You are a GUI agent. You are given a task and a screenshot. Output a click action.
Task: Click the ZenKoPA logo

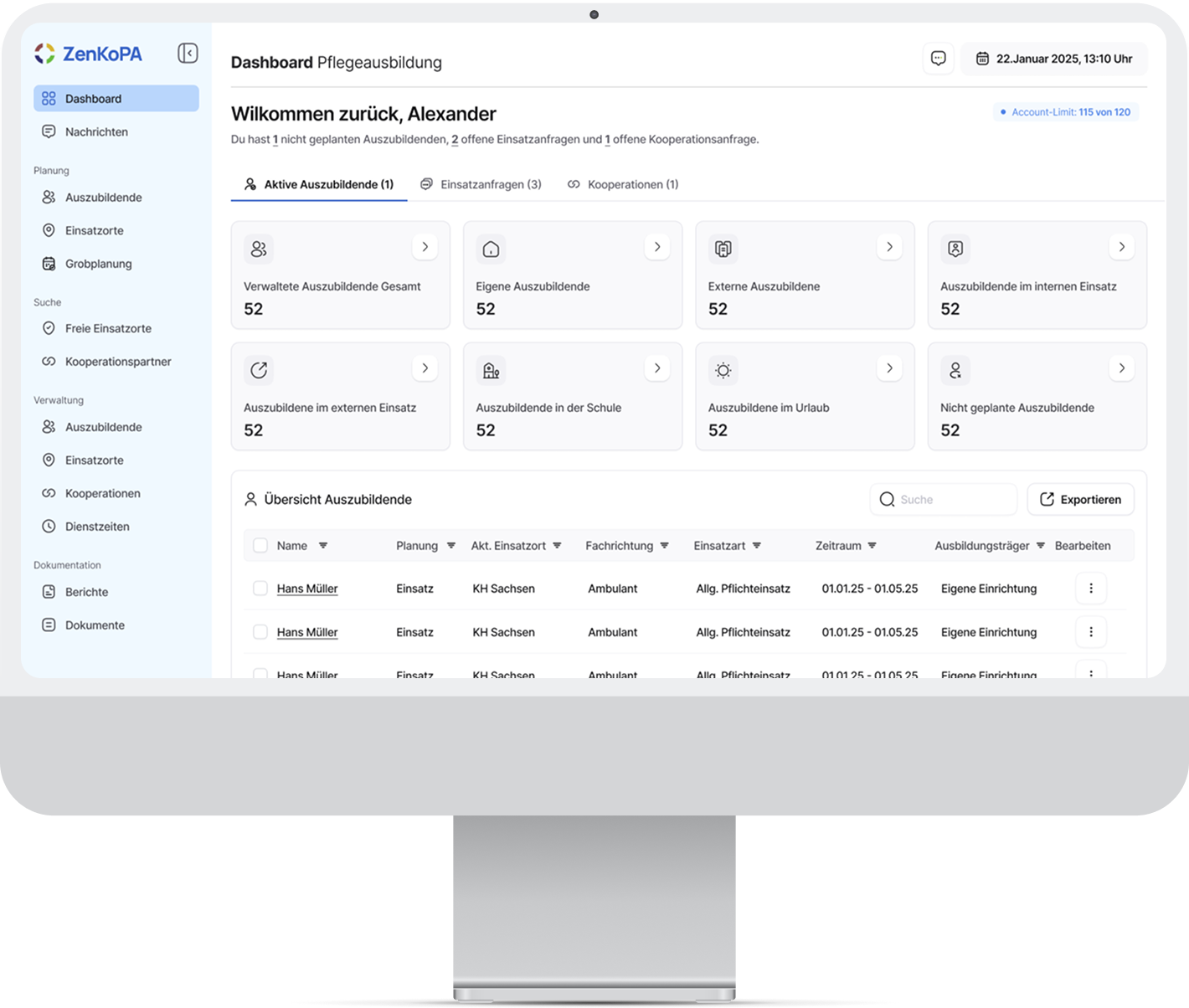(88, 54)
